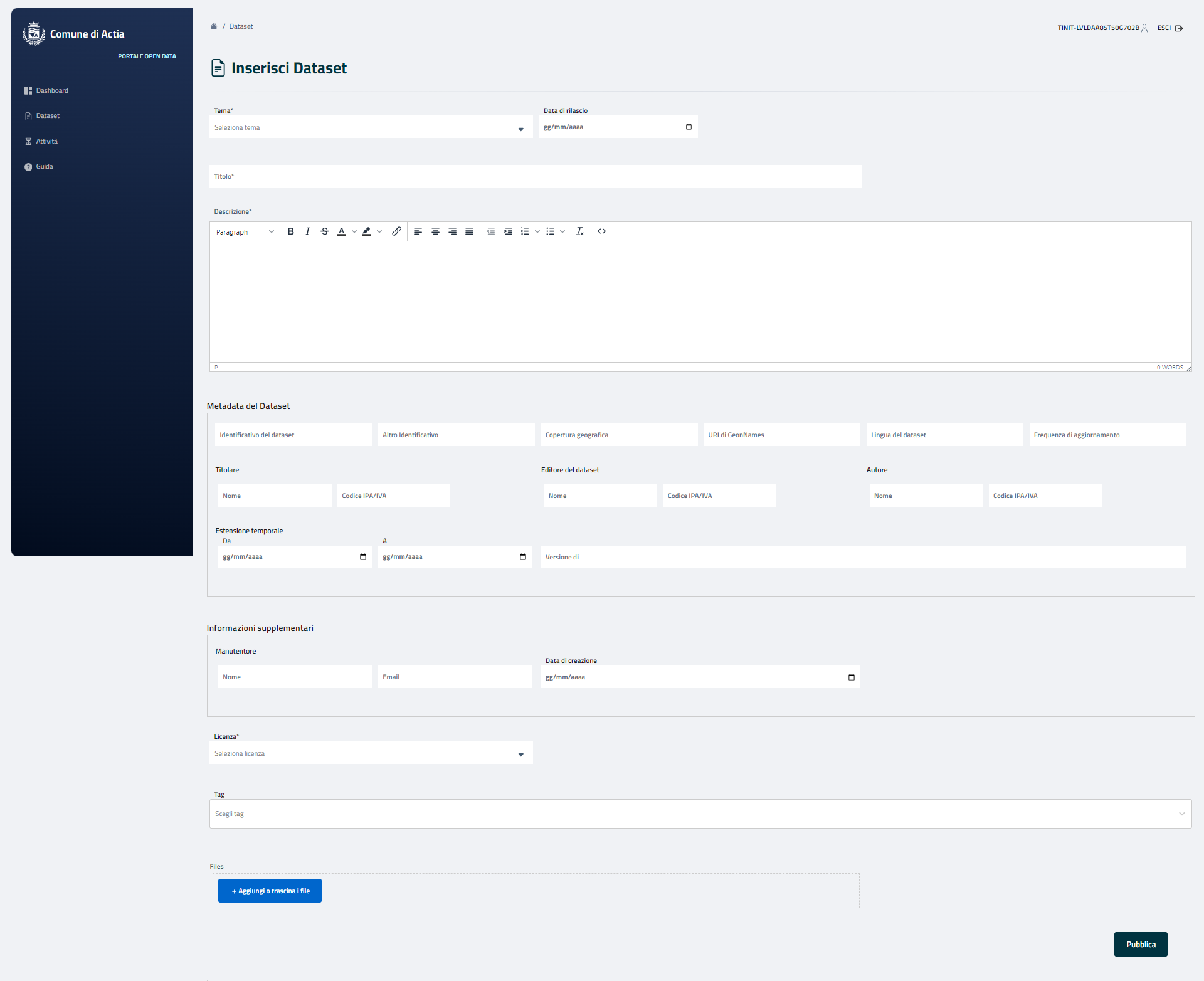This screenshot has height=981, width=1204.
Task: Open Dashboard in the sidebar
Action: 52,91
